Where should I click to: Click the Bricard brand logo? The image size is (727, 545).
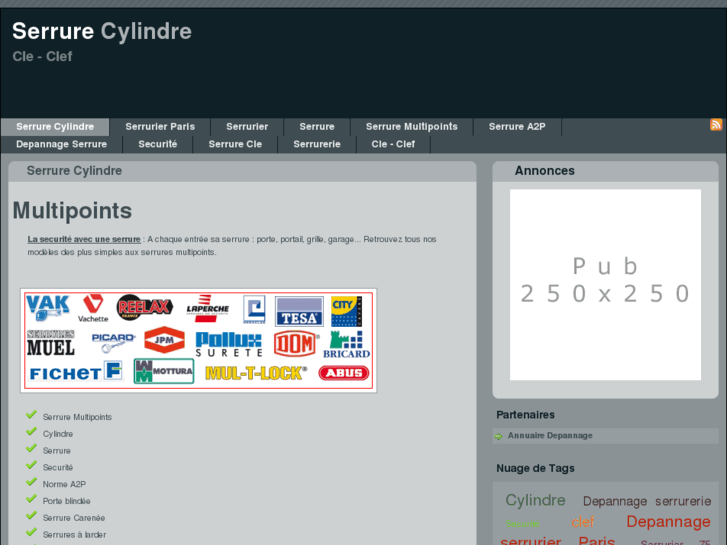[346, 344]
